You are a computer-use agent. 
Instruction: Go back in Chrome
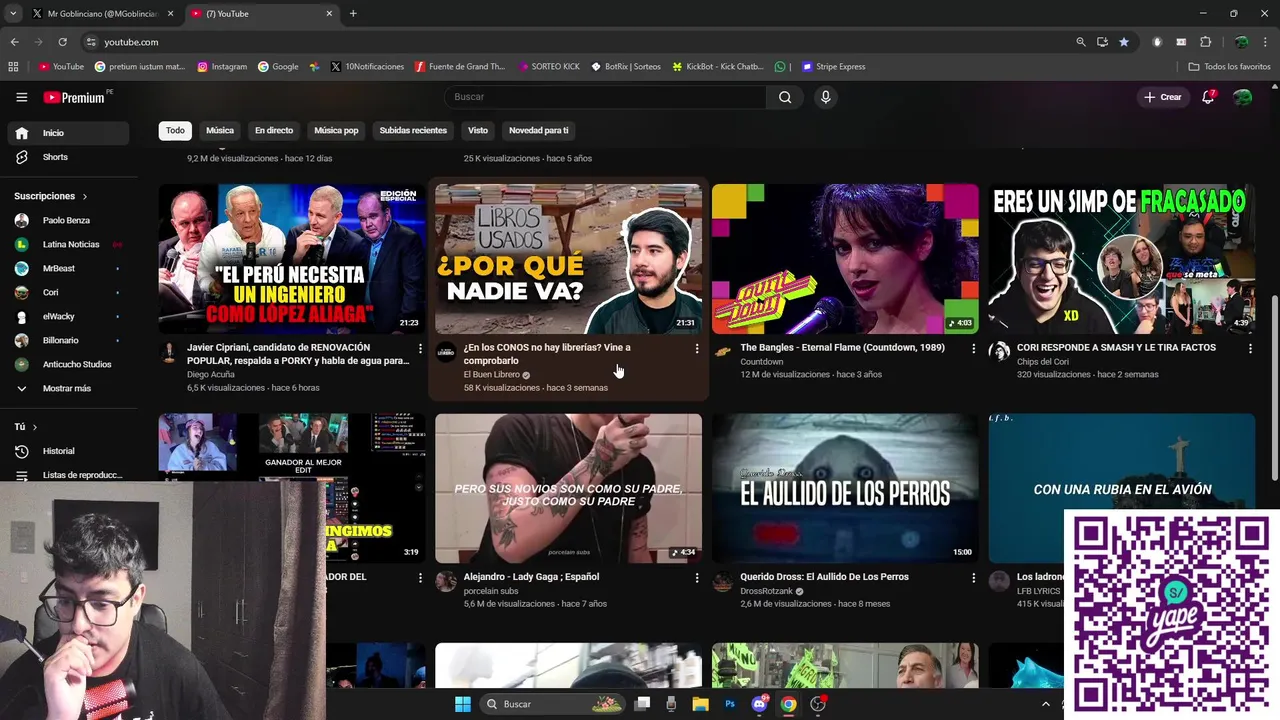tap(14, 42)
